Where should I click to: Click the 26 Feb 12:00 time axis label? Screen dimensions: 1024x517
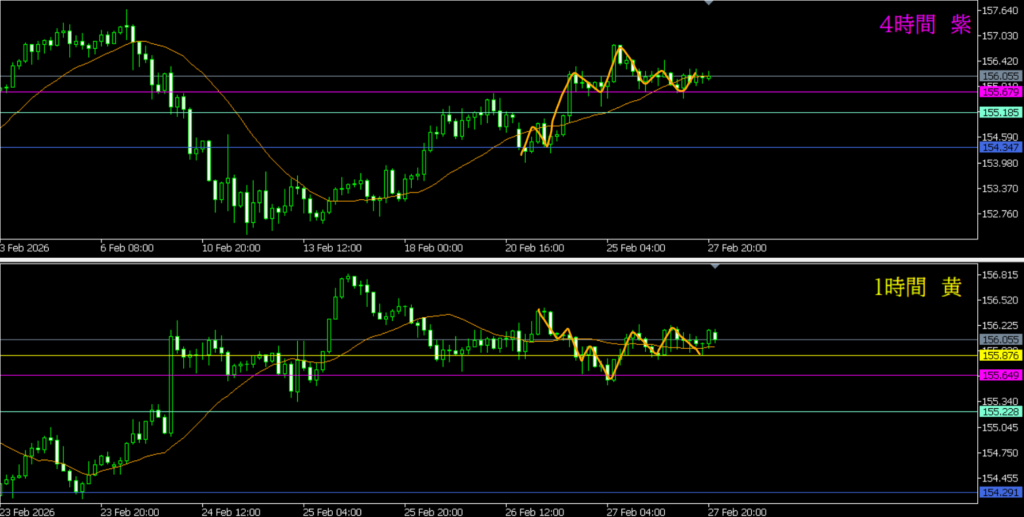[x=533, y=510]
